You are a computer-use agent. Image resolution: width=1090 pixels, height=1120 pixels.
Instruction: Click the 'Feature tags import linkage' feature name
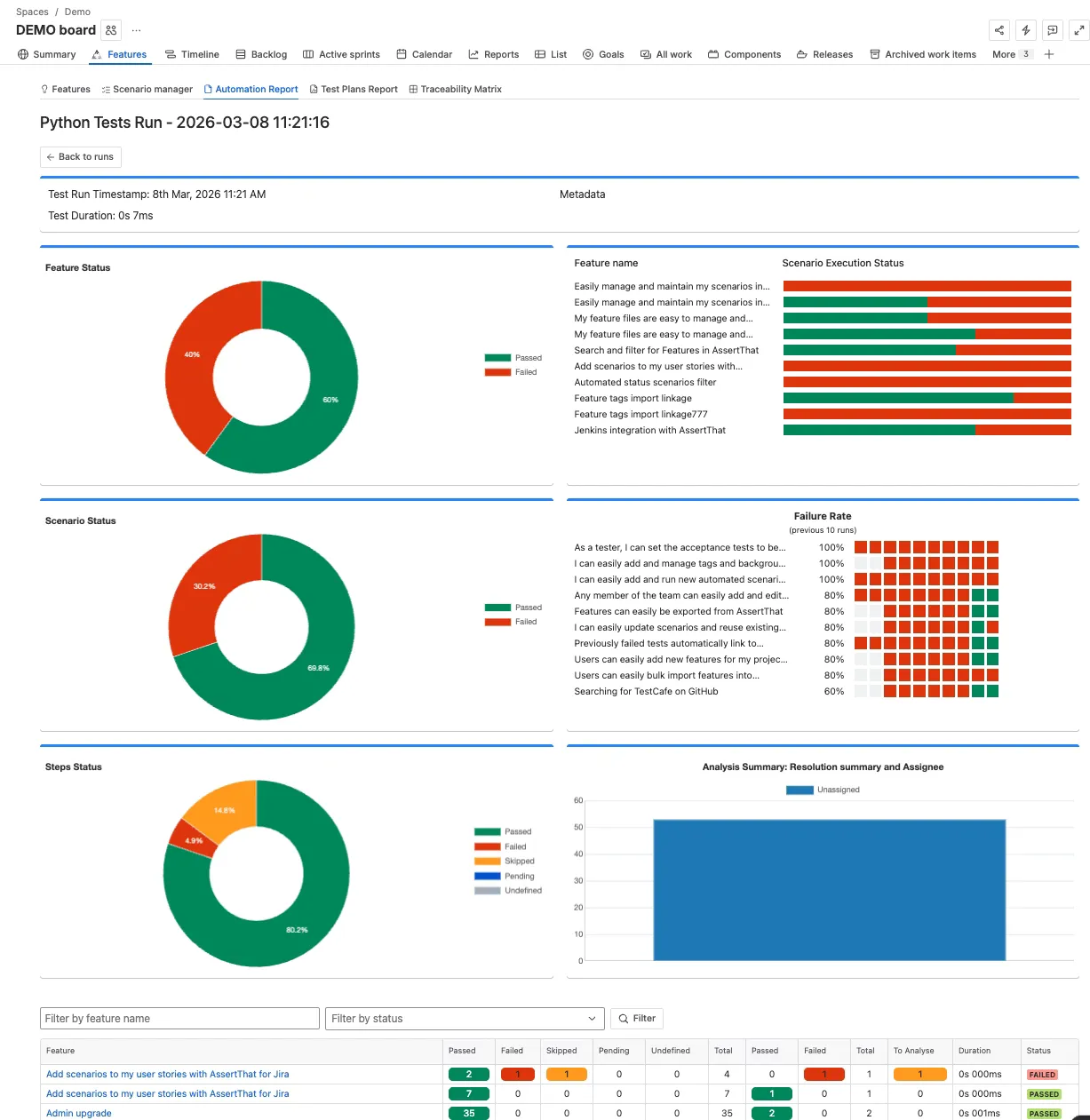click(x=633, y=398)
